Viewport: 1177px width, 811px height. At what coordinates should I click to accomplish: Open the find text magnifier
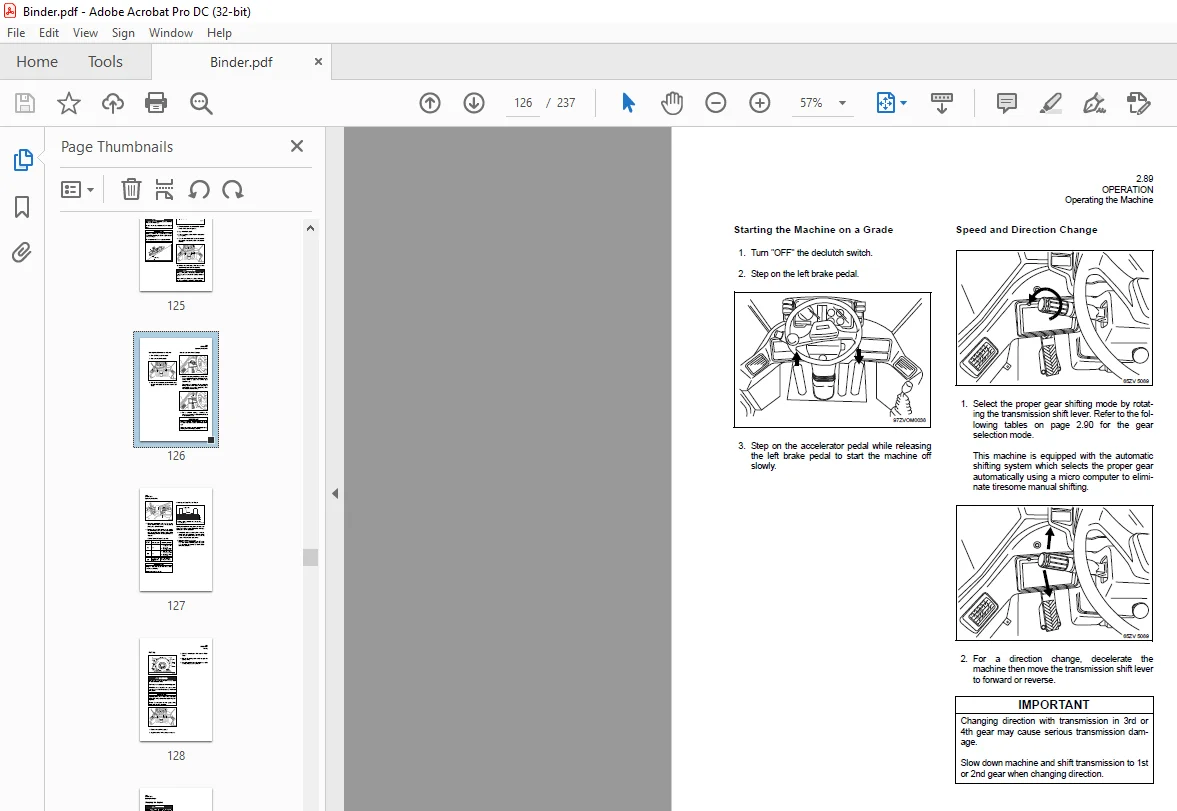click(x=201, y=103)
